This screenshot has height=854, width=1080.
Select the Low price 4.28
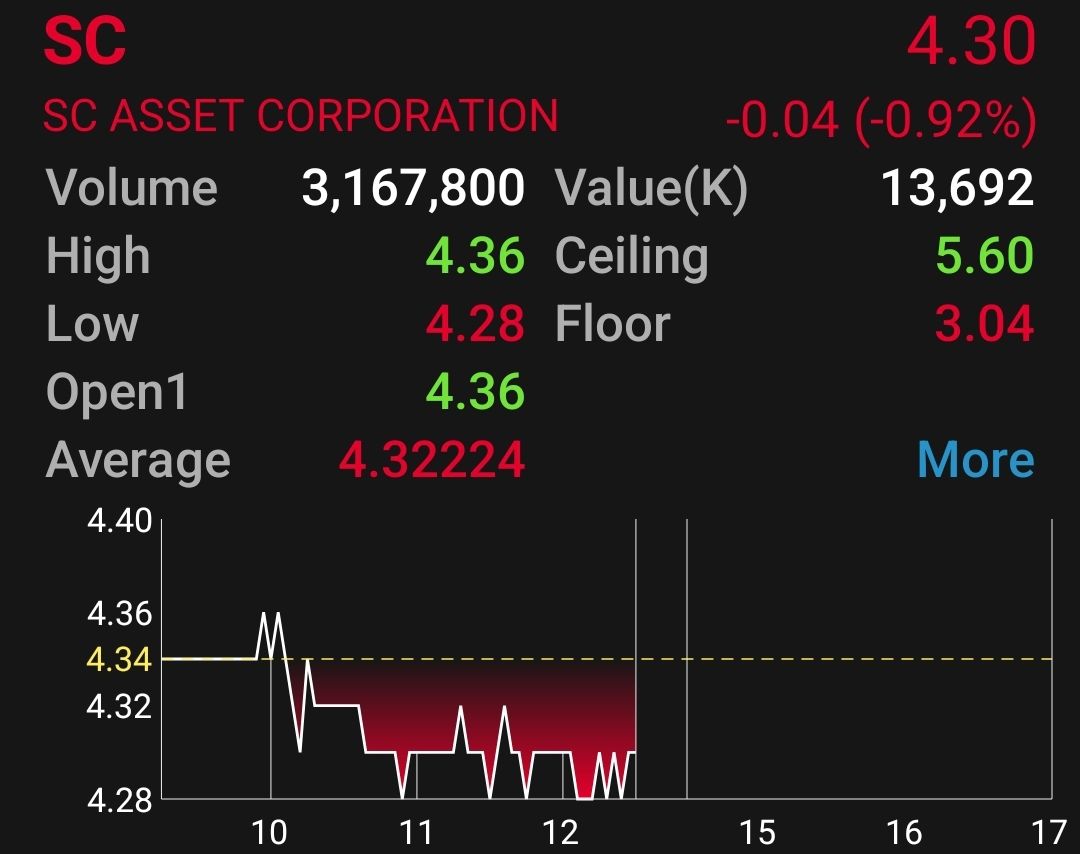[x=475, y=324]
